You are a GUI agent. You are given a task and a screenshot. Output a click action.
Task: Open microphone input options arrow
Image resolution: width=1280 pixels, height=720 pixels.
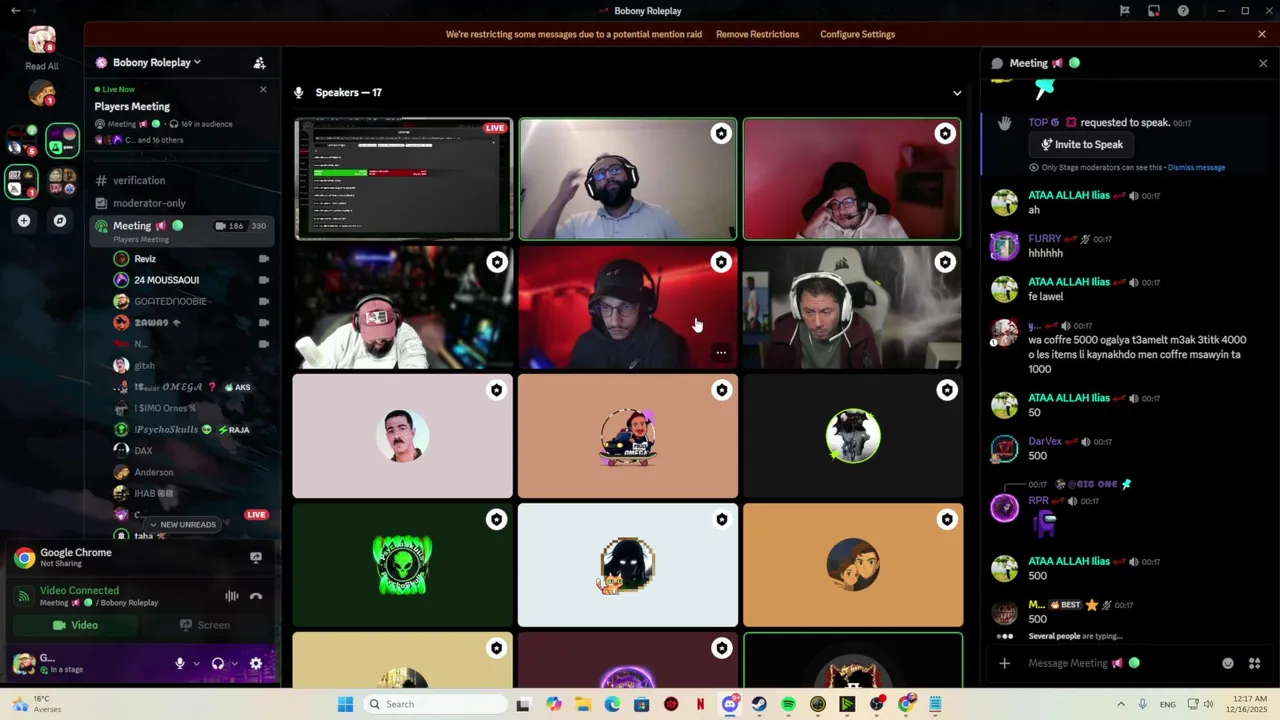pos(196,663)
